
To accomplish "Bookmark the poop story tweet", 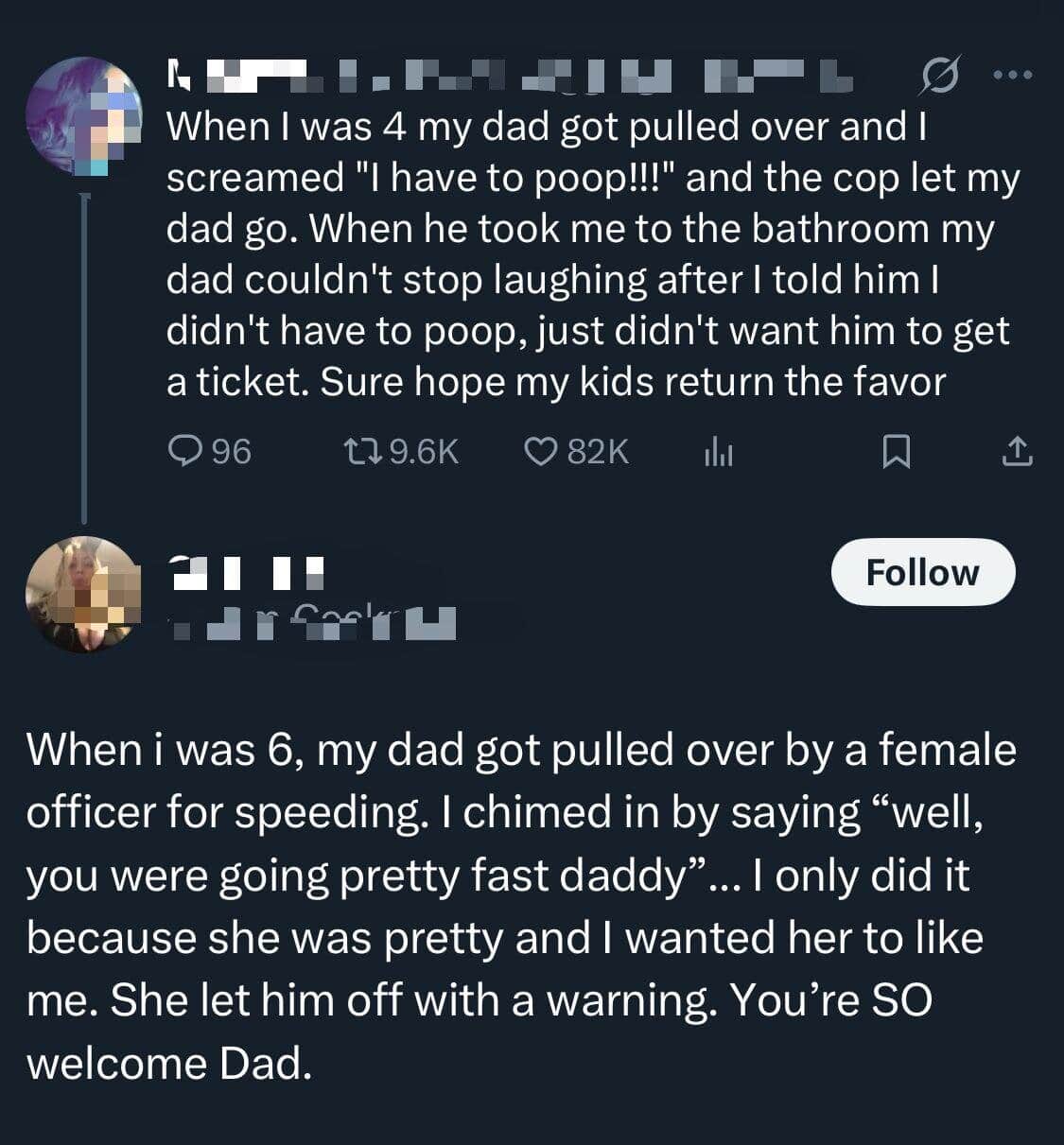I will pos(896,453).
